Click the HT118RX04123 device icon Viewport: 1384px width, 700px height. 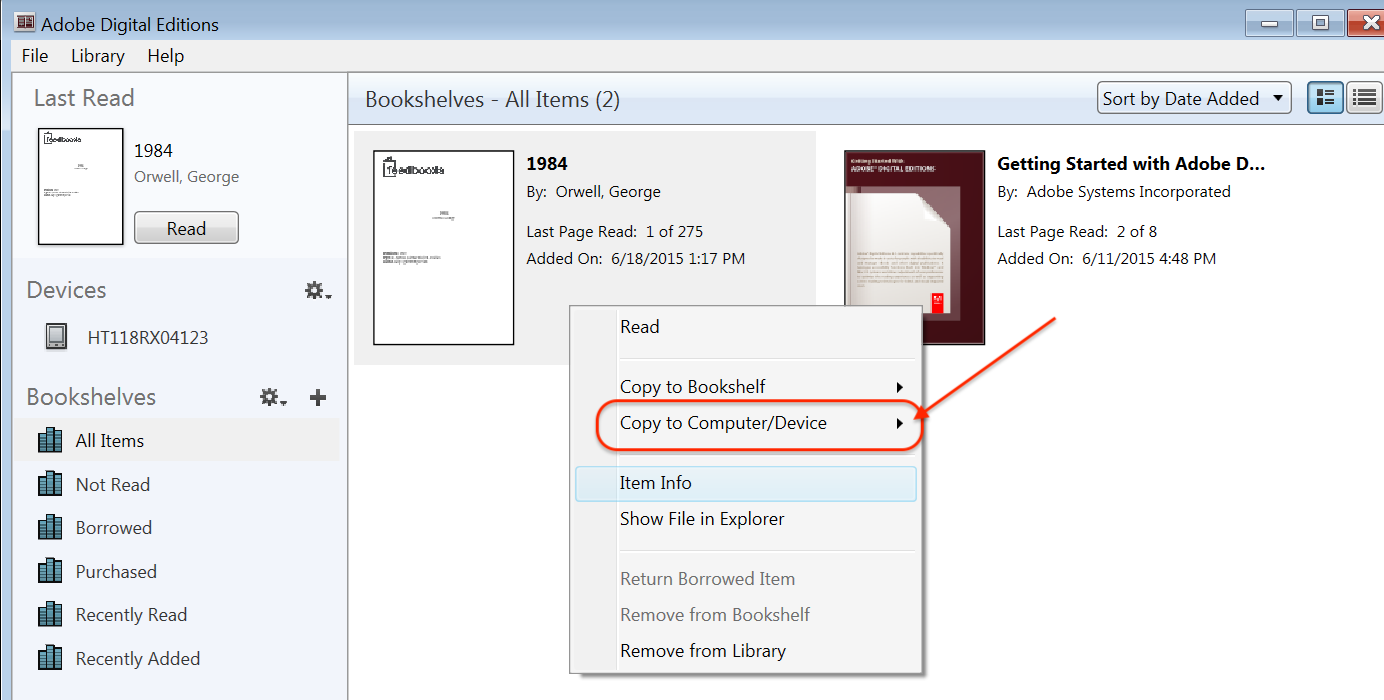pyautogui.click(x=56, y=337)
